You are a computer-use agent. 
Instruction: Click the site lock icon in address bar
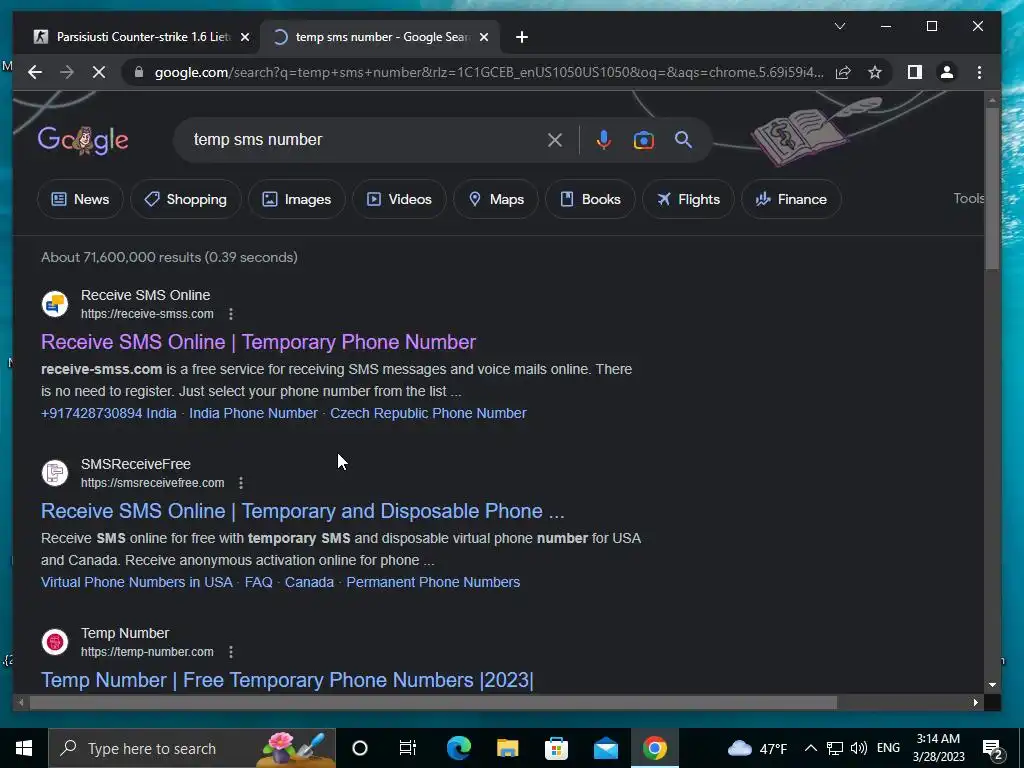138,72
